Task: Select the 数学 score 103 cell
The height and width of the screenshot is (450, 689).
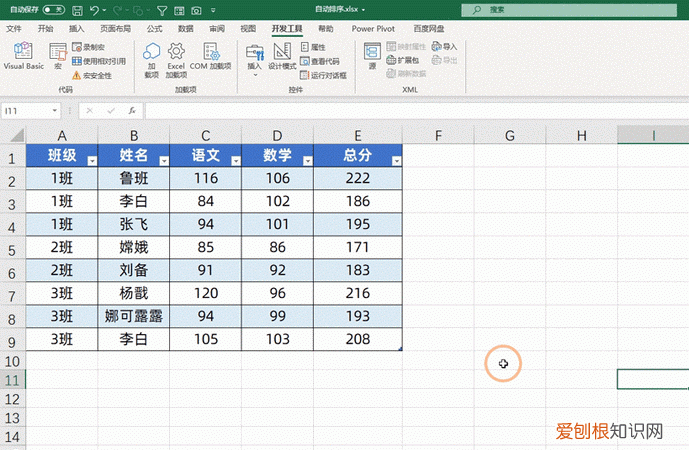Action: tap(277, 339)
